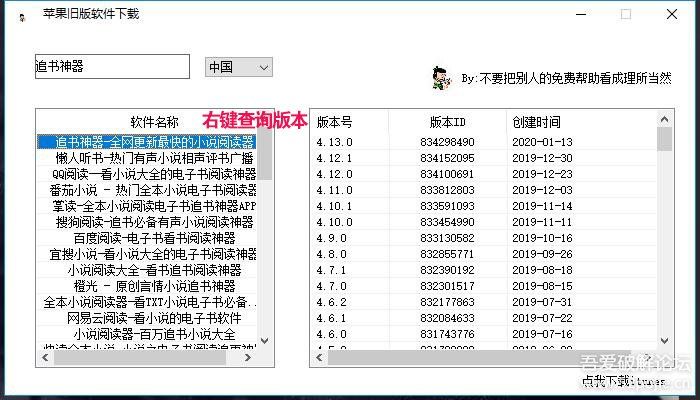700x400 pixels.
Task: Select version 4.12.1 row
Action: [483, 158]
